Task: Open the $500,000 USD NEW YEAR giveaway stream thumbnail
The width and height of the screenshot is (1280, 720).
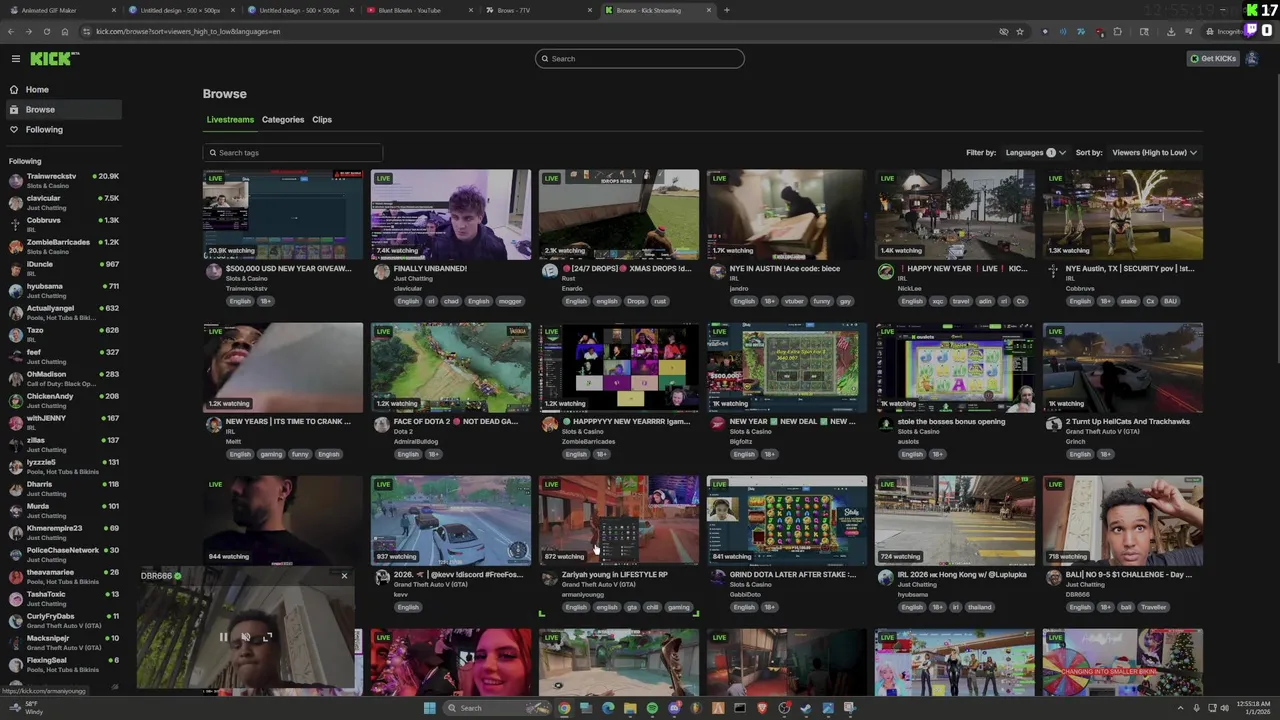Action: (283, 214)
